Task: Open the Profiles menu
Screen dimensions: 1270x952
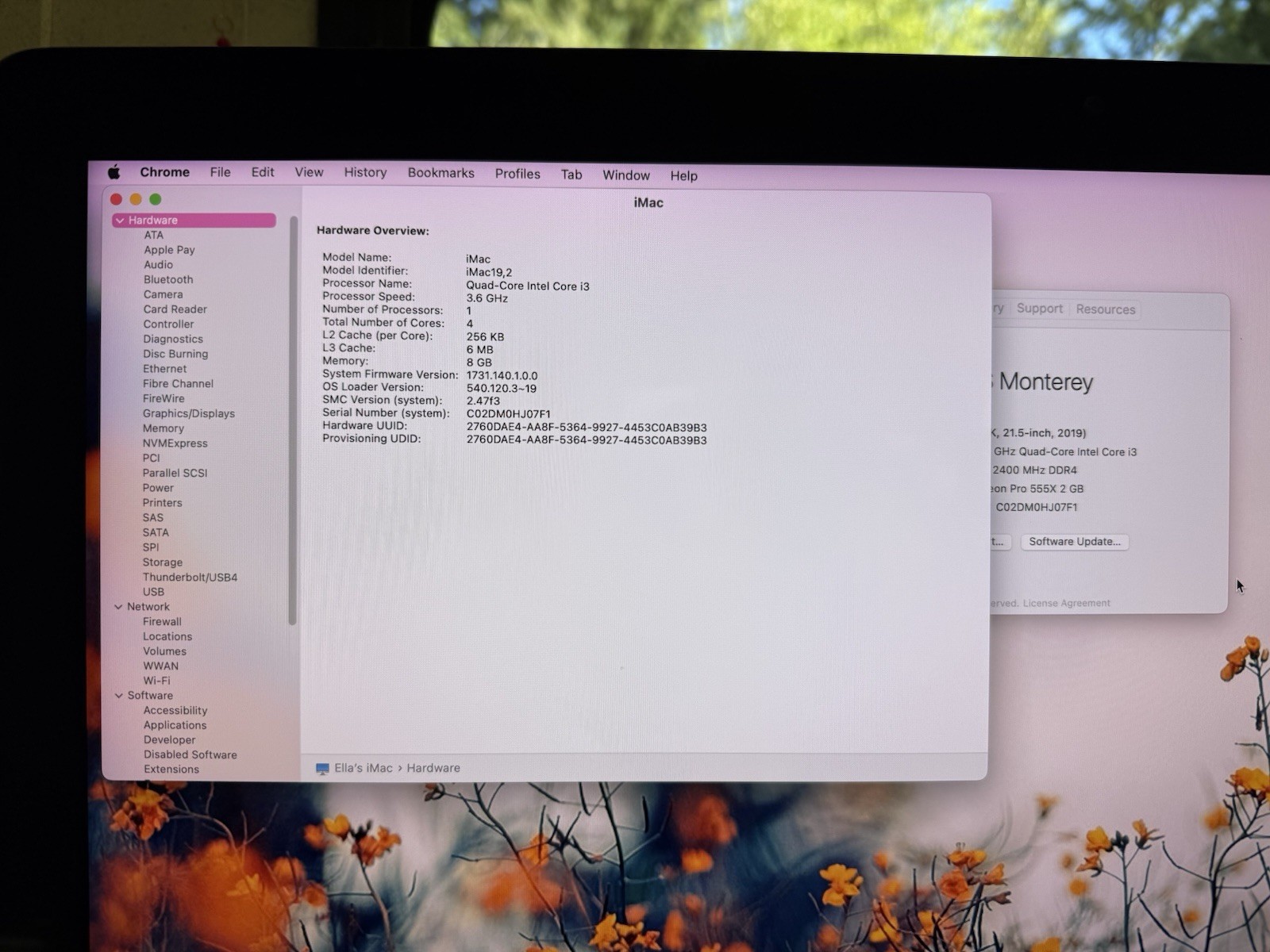Action: coord(518,174)
